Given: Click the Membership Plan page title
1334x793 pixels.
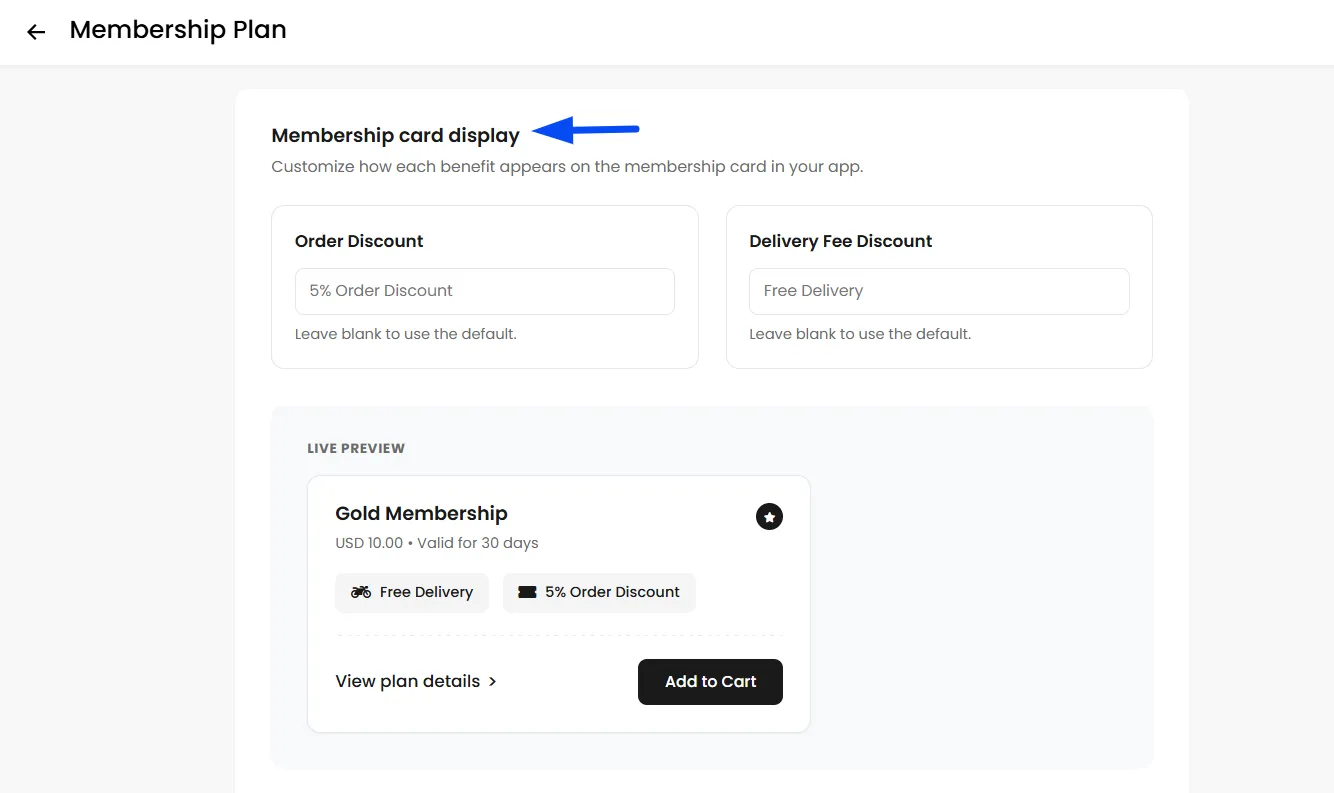Looking at the screenshot, I should pos(178,30).
